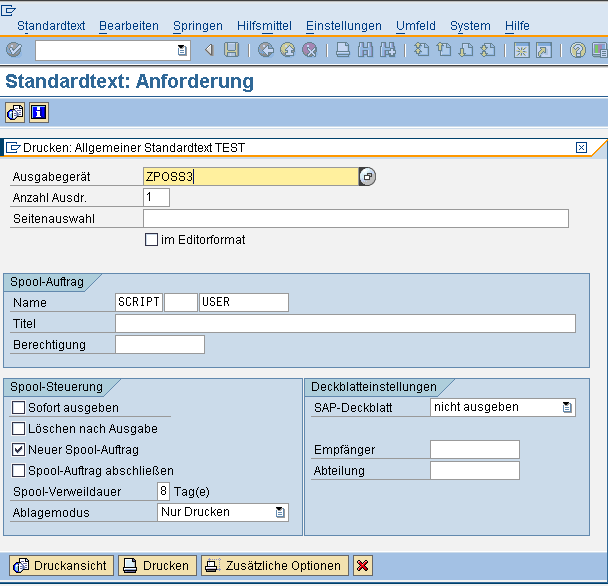Click the green Back arrow icon
The width and height of the screenshot is (608, 586).
[265, 50]
